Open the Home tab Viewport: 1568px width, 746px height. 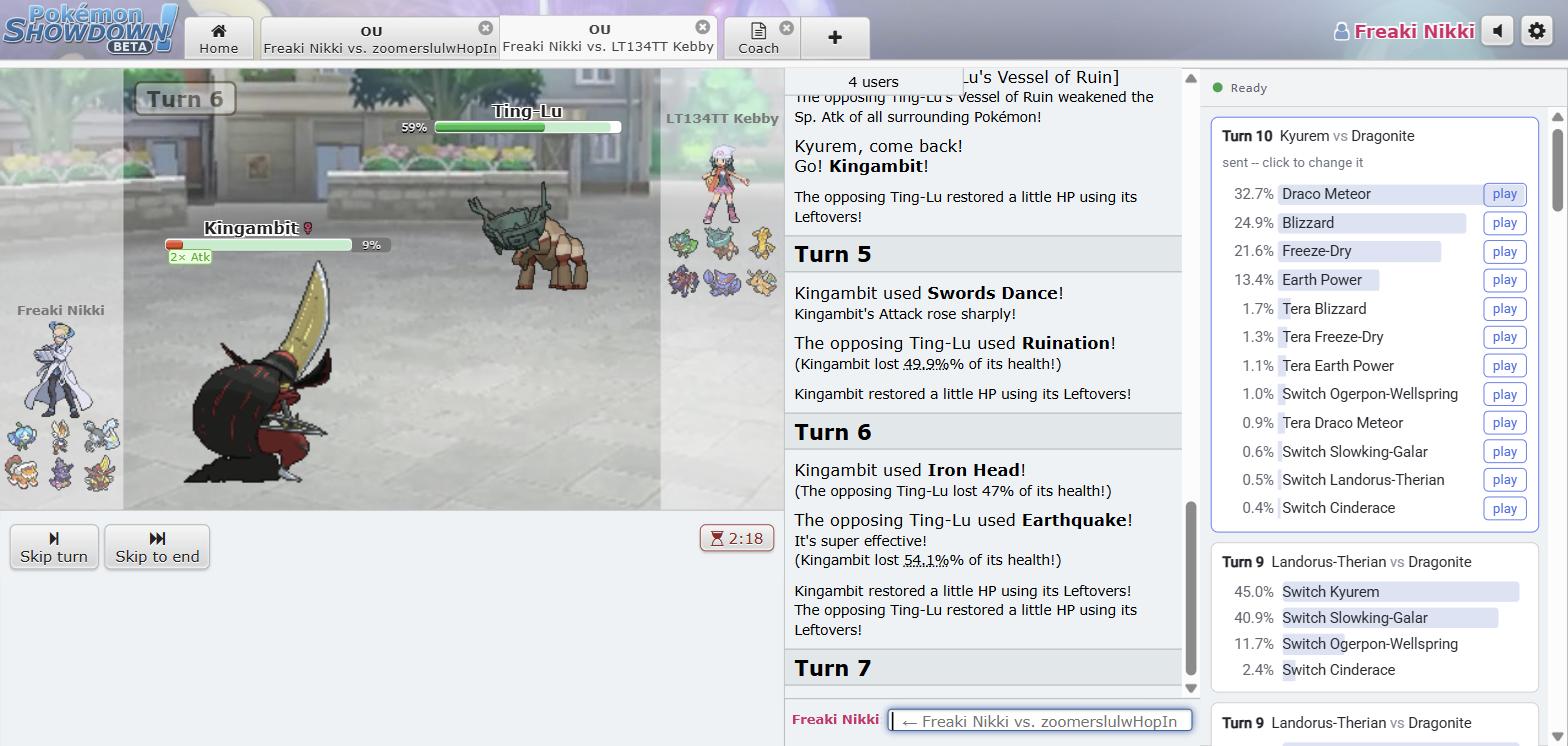218,38
